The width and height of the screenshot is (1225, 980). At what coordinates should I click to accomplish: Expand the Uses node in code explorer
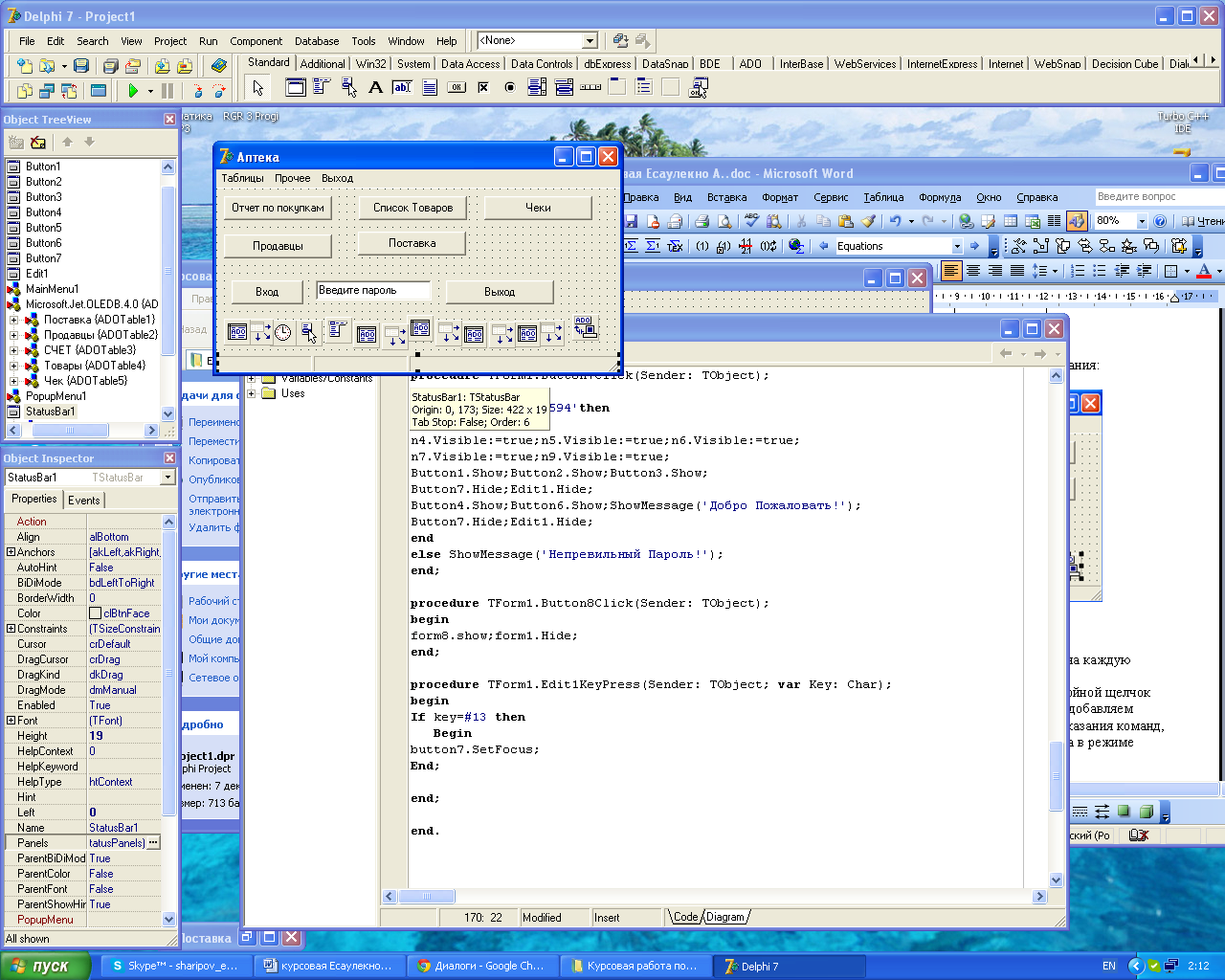253,393
